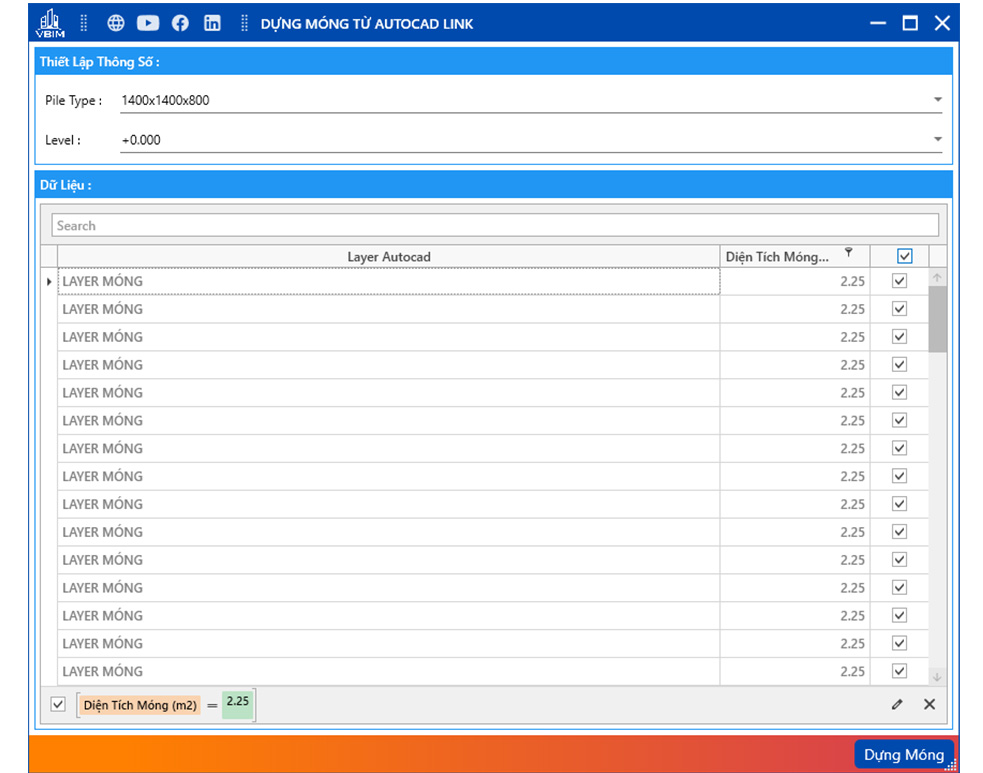This screenshot has height=773, width=983.
Task: Expand the Pile Type dropdown
Action: 937,100
